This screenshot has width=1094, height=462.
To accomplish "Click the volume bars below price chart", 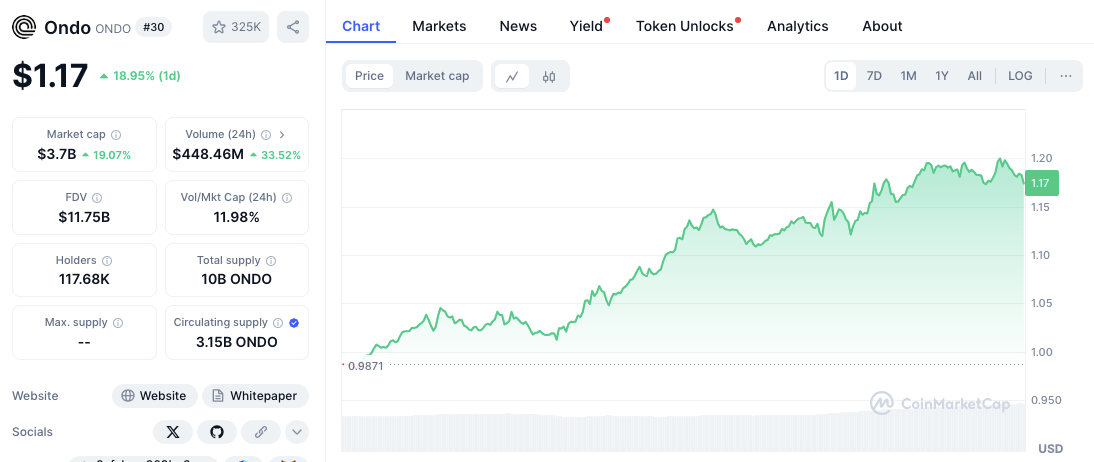I will pos(683,431).
